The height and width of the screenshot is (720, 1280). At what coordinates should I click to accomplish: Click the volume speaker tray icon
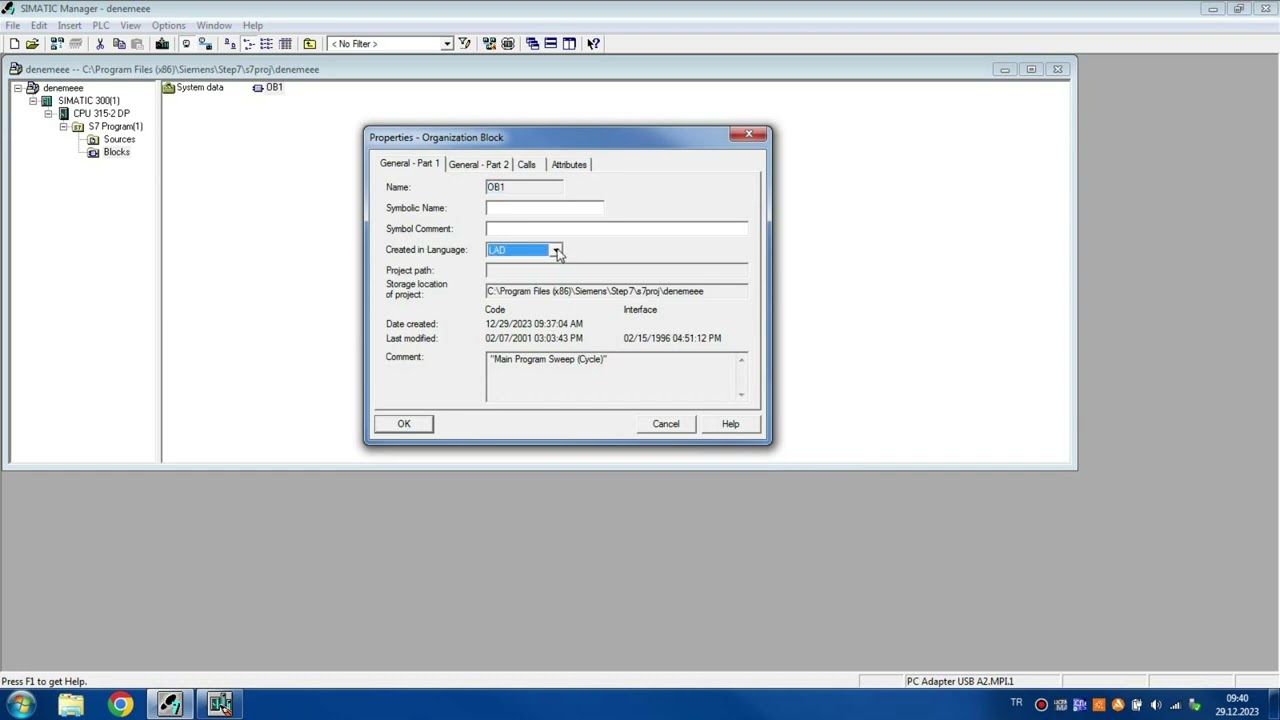[1156, 705]
